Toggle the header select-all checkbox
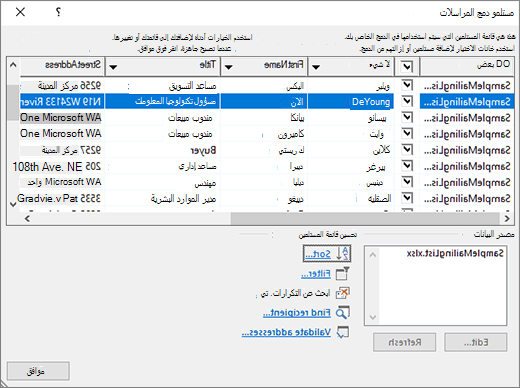Viewport: 520px width, 388px height. [407, 67]
